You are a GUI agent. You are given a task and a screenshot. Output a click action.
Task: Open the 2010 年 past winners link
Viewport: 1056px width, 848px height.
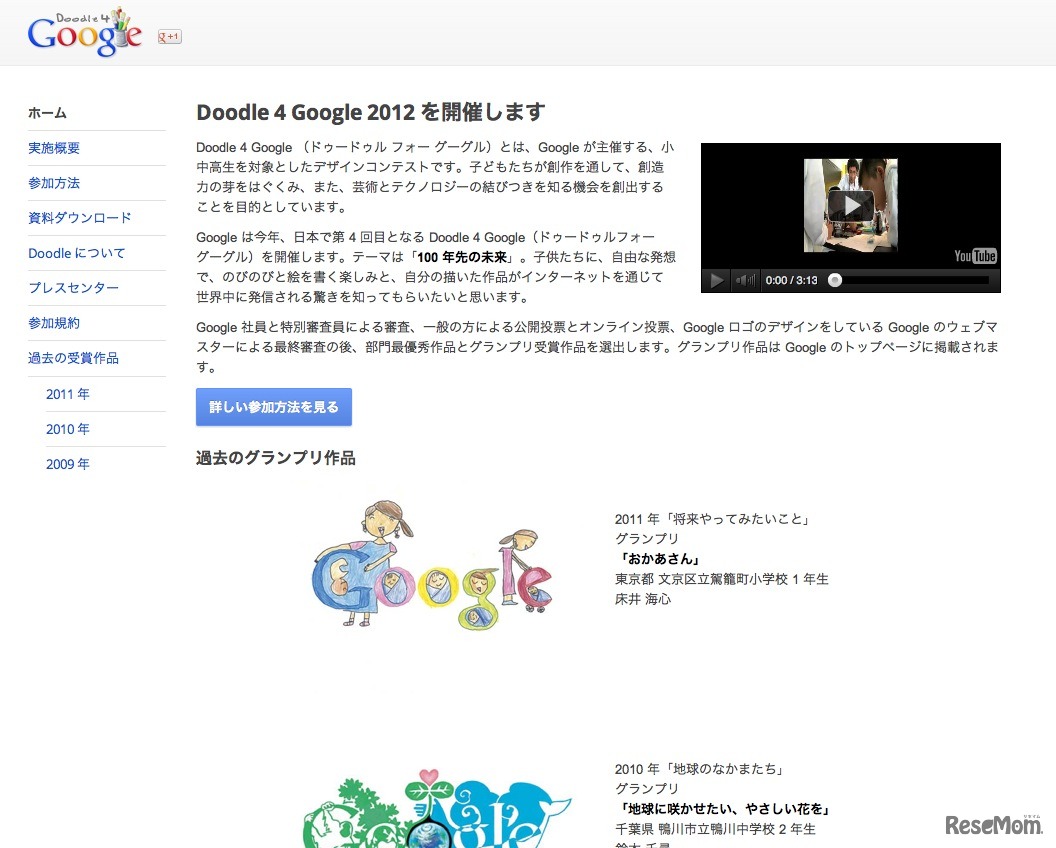[67, 429]
